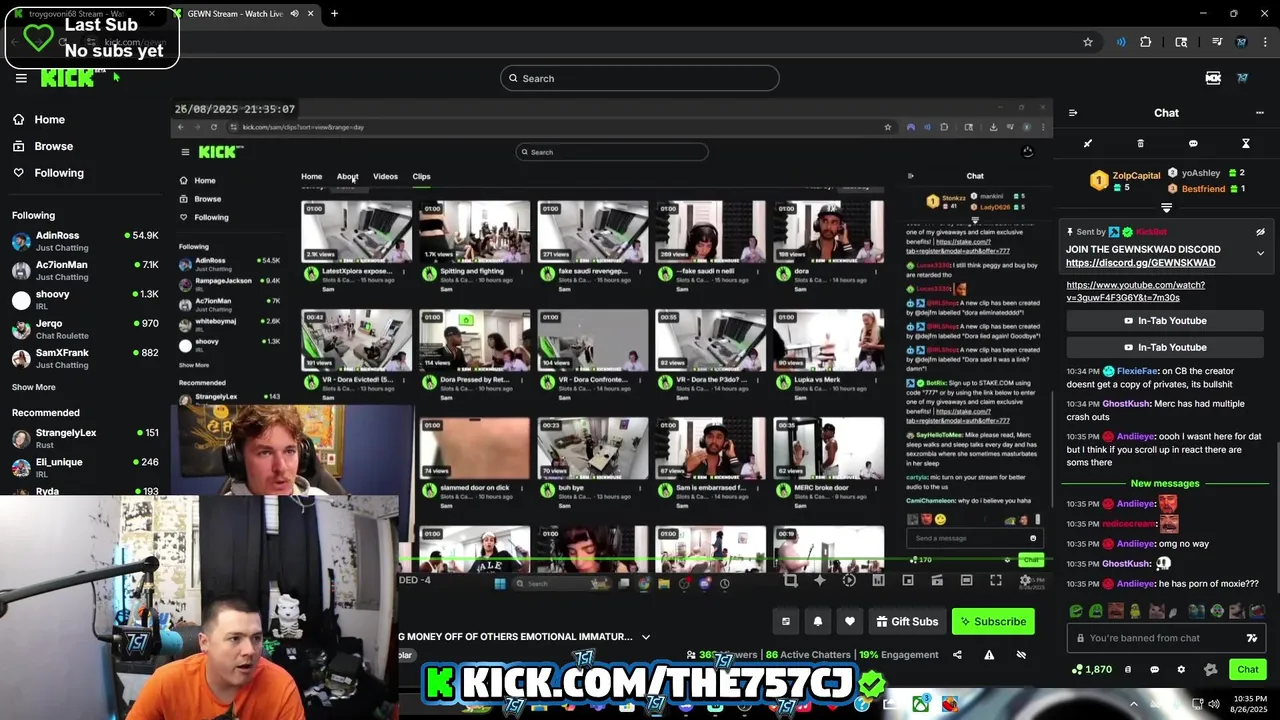The width and height of the screenshot is (1280, 720).
Task: Click the player stats bars icon
Action: [878, 580]
